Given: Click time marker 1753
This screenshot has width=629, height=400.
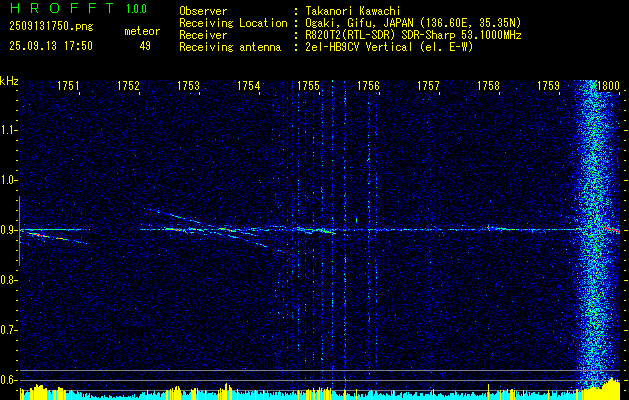Looking at the screenshot, I should pos(188,85).
